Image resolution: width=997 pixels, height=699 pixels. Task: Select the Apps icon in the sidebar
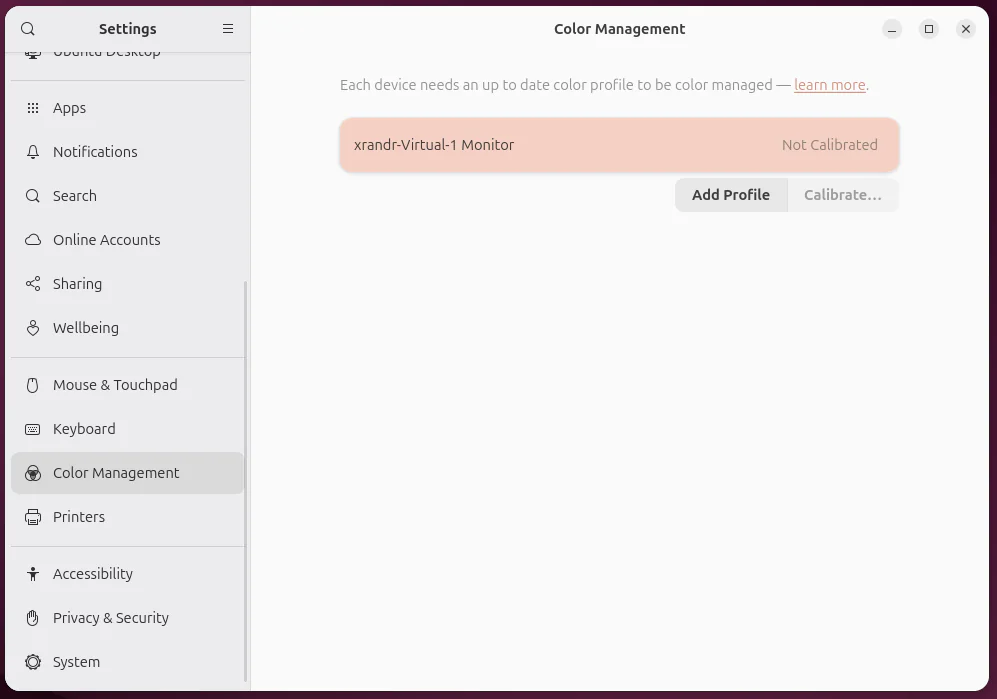[x=32, y=107]
